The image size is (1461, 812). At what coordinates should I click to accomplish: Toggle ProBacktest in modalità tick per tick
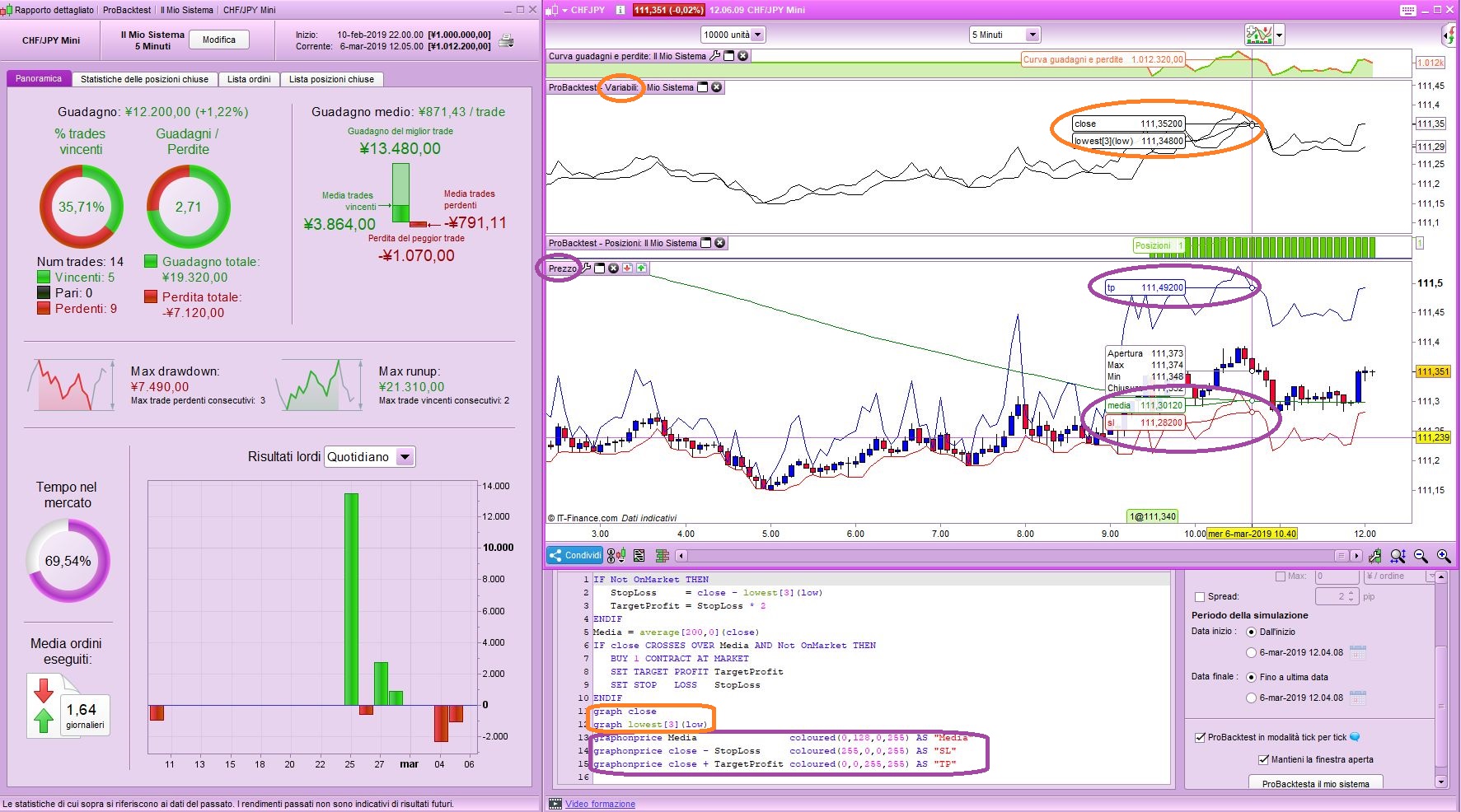click(1200, 737)
